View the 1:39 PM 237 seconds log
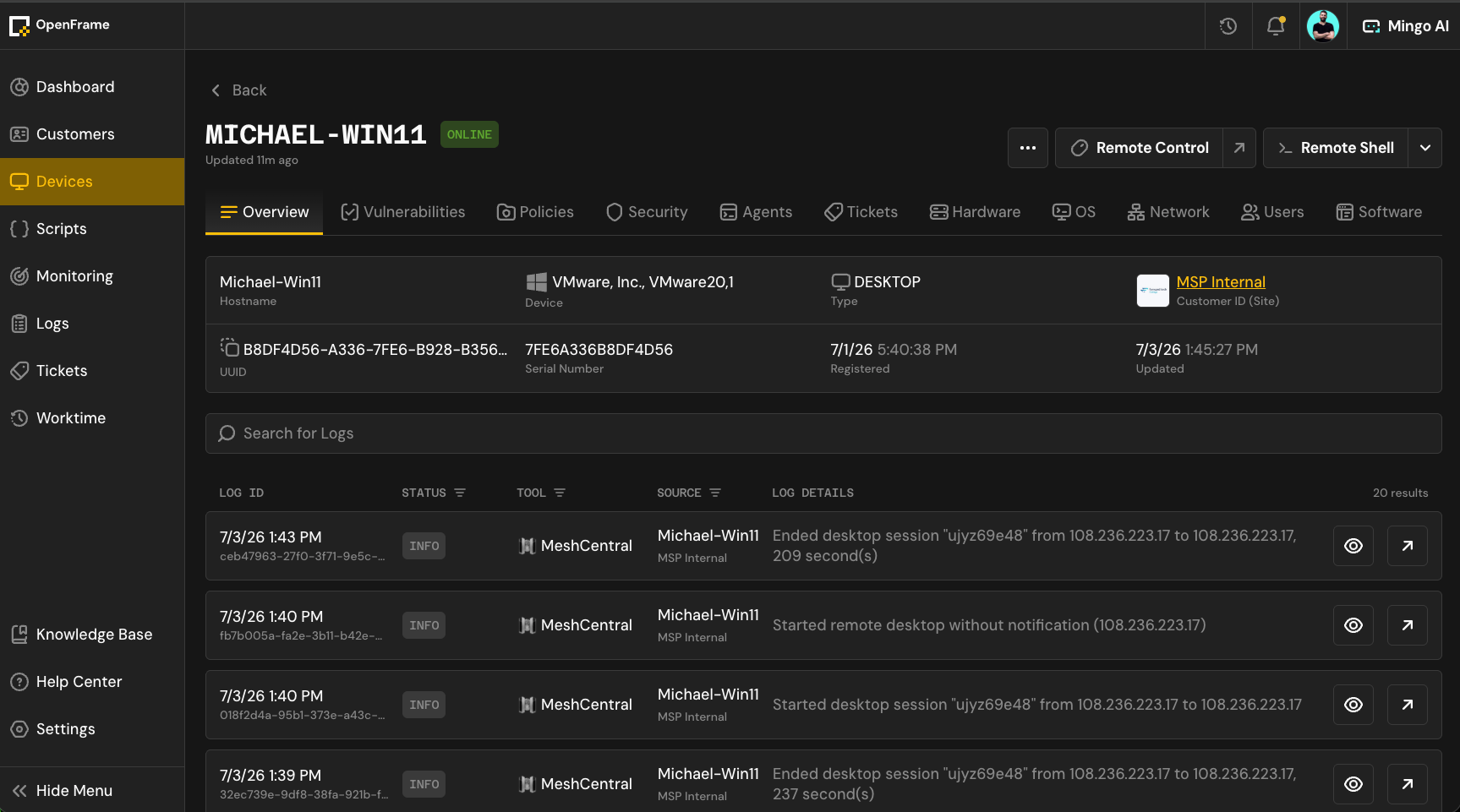This screenshot has height=812, width=1460. (x=1353, y=784)
